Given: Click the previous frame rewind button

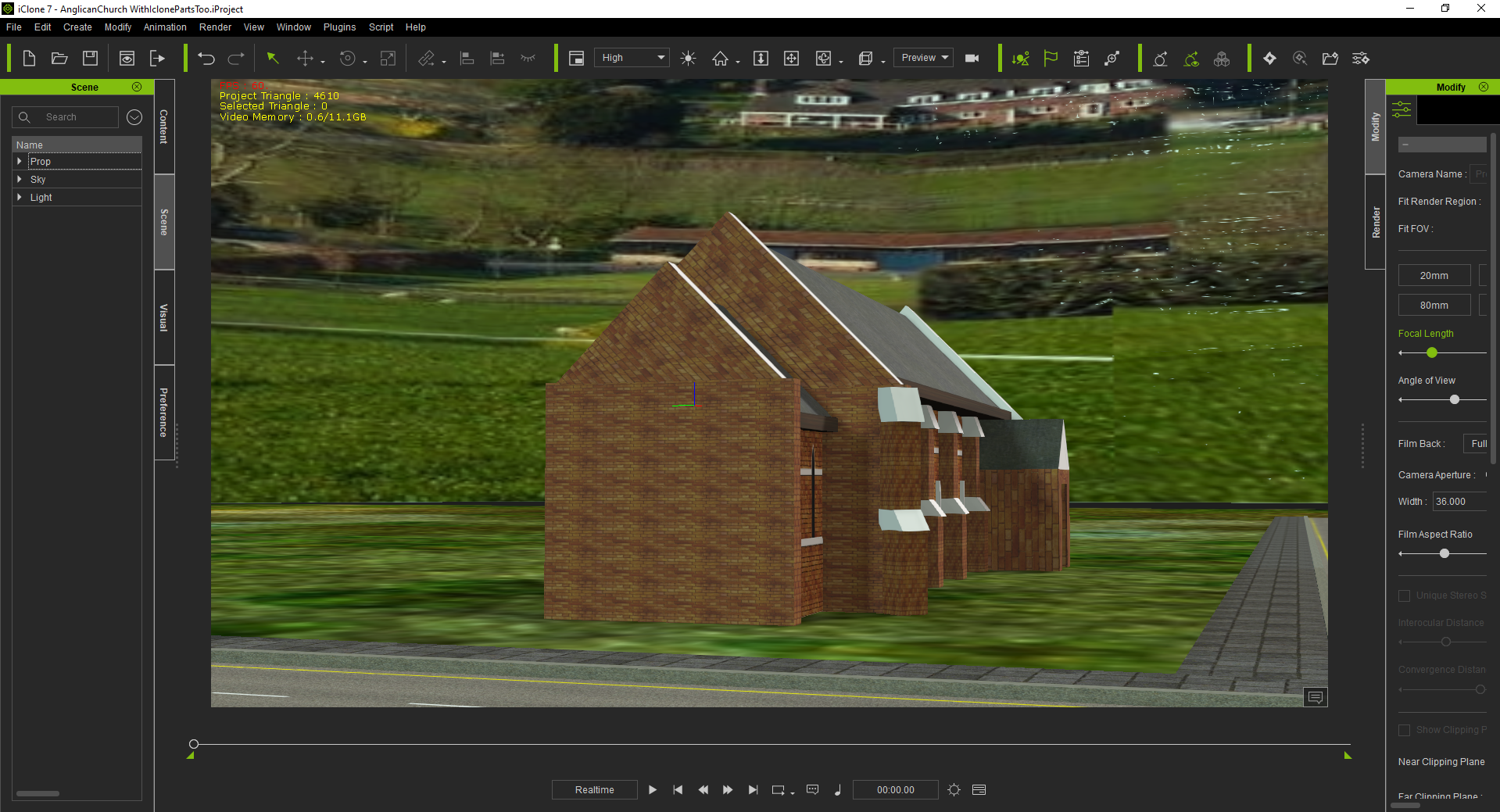Looking at the screenshot, I should [x=703, y=790].
